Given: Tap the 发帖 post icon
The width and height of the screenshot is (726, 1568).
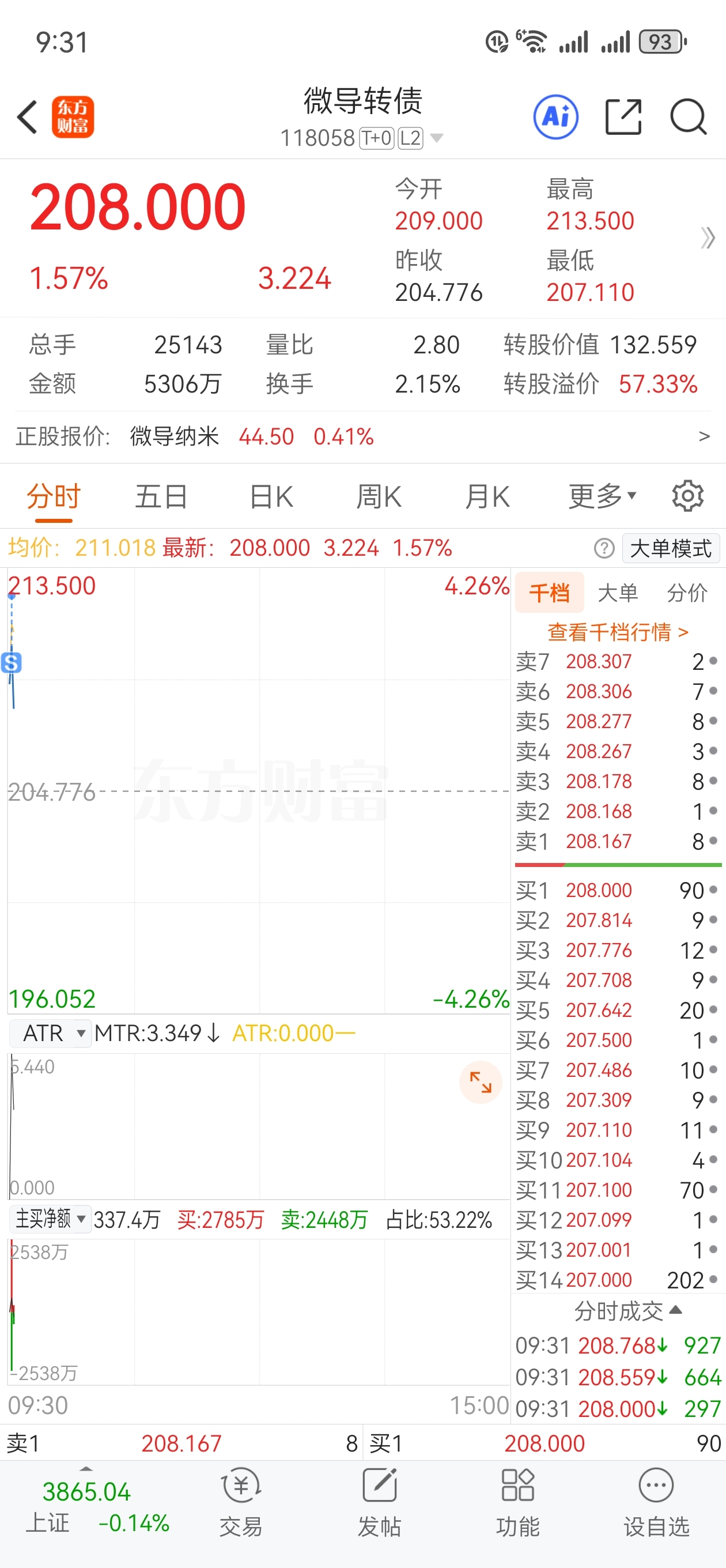Looking at the screenshot, I should coord(379,1501).
